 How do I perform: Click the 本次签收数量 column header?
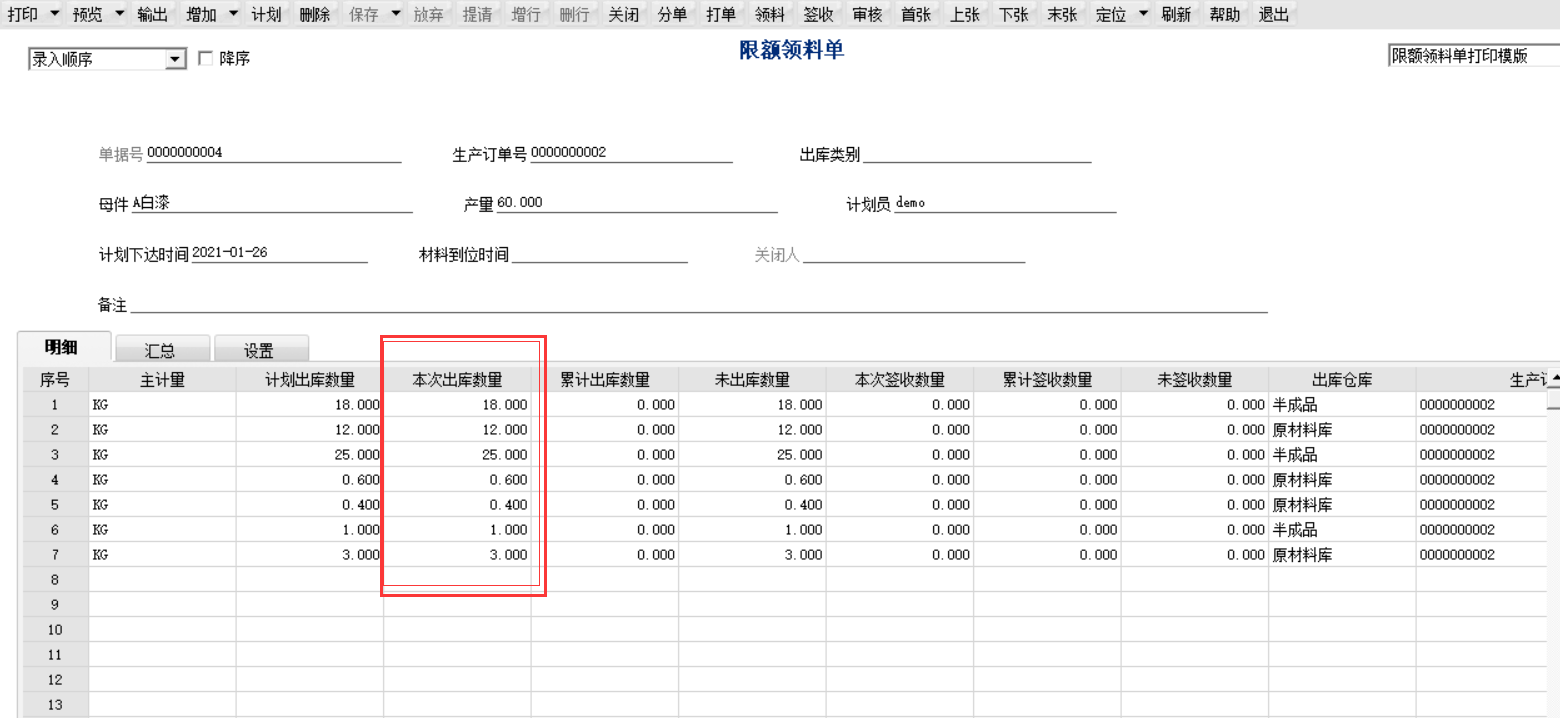[x=900, y=380]
